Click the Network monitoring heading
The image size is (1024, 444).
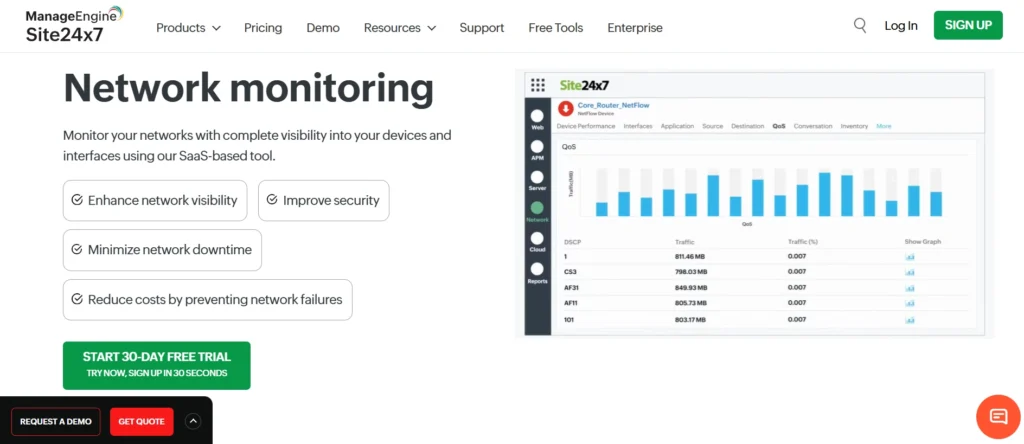248,87
